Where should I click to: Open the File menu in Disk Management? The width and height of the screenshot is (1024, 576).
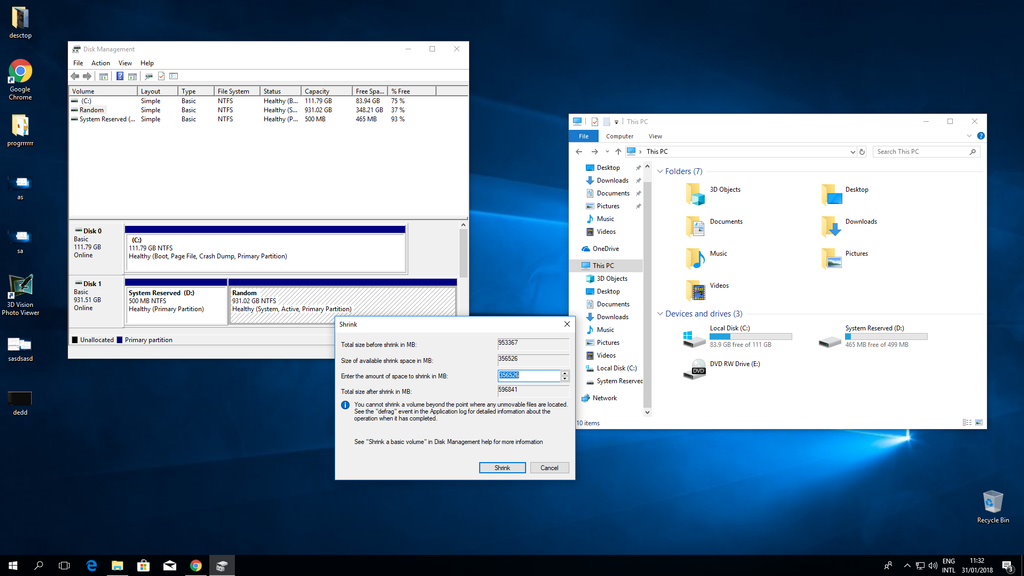point(78,63)
